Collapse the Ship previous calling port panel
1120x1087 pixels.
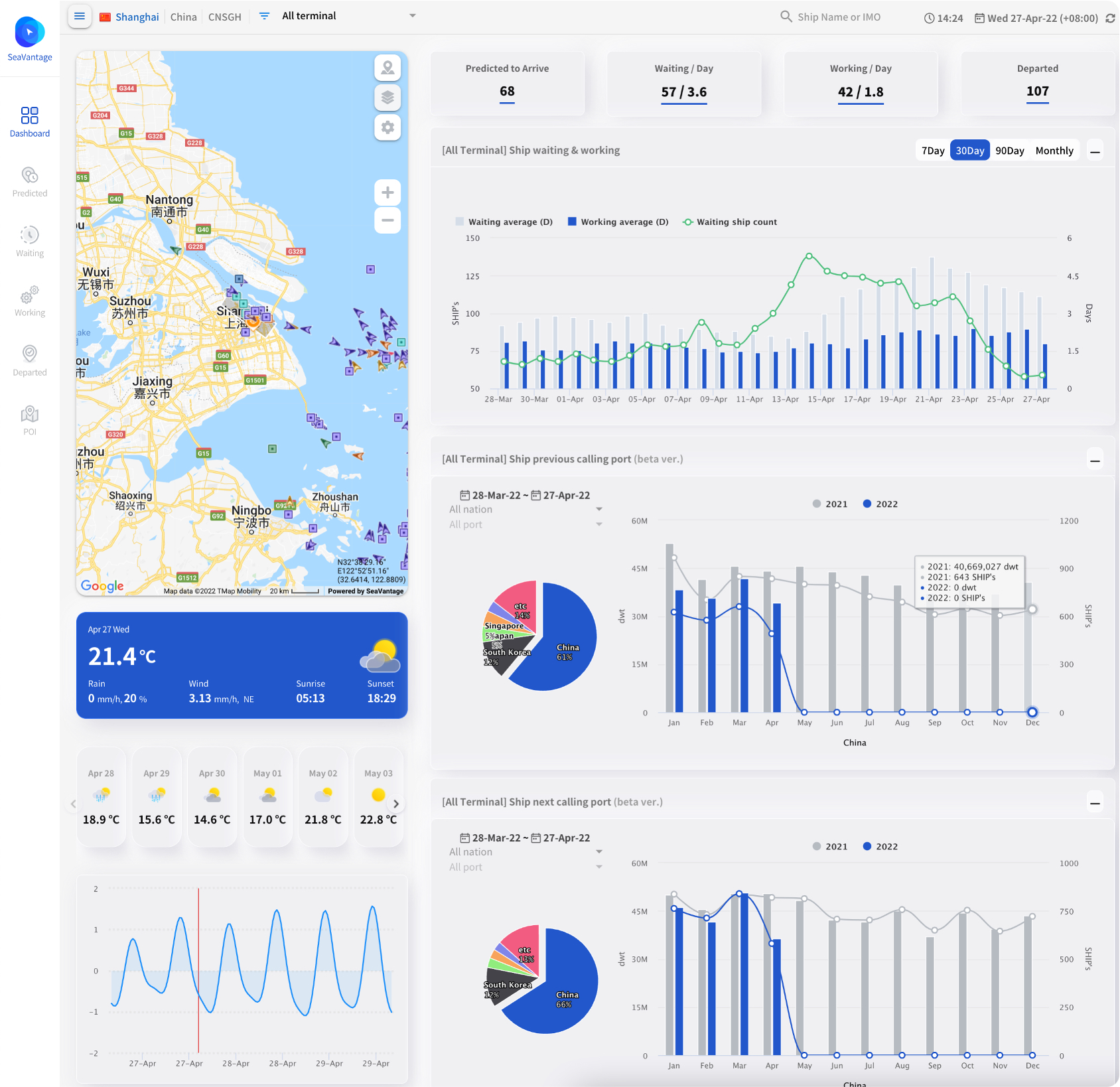pyautogui.click(x=1095, y=460)
